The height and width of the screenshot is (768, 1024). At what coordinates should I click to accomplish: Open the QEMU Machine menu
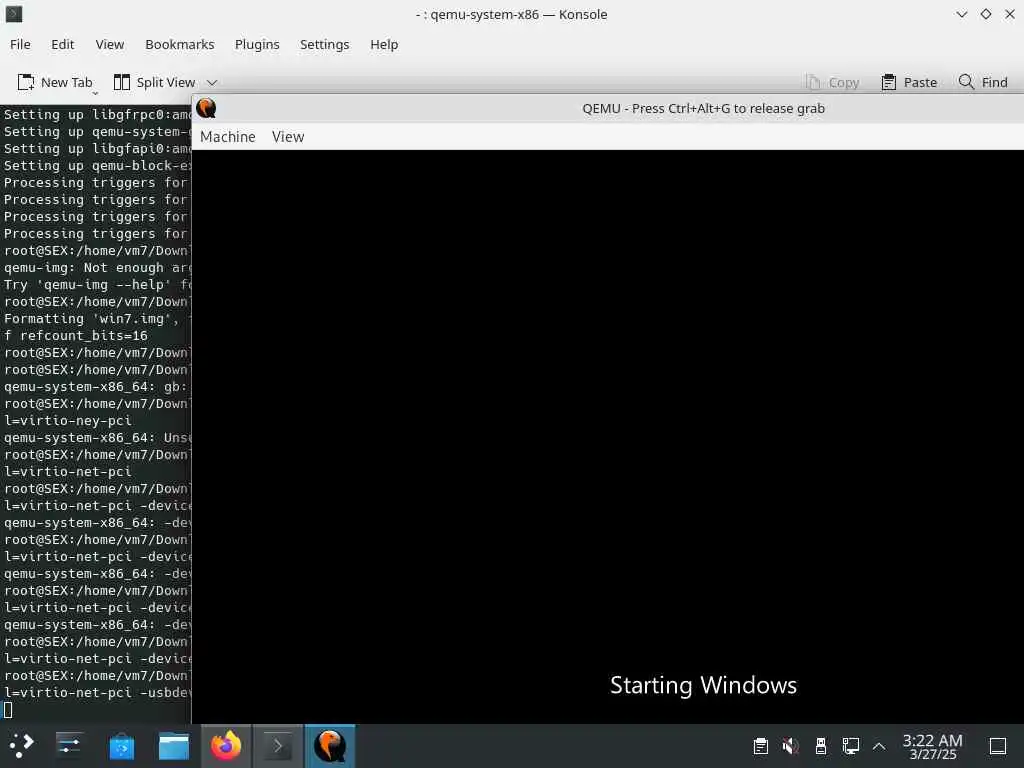(x=228, y=136)
